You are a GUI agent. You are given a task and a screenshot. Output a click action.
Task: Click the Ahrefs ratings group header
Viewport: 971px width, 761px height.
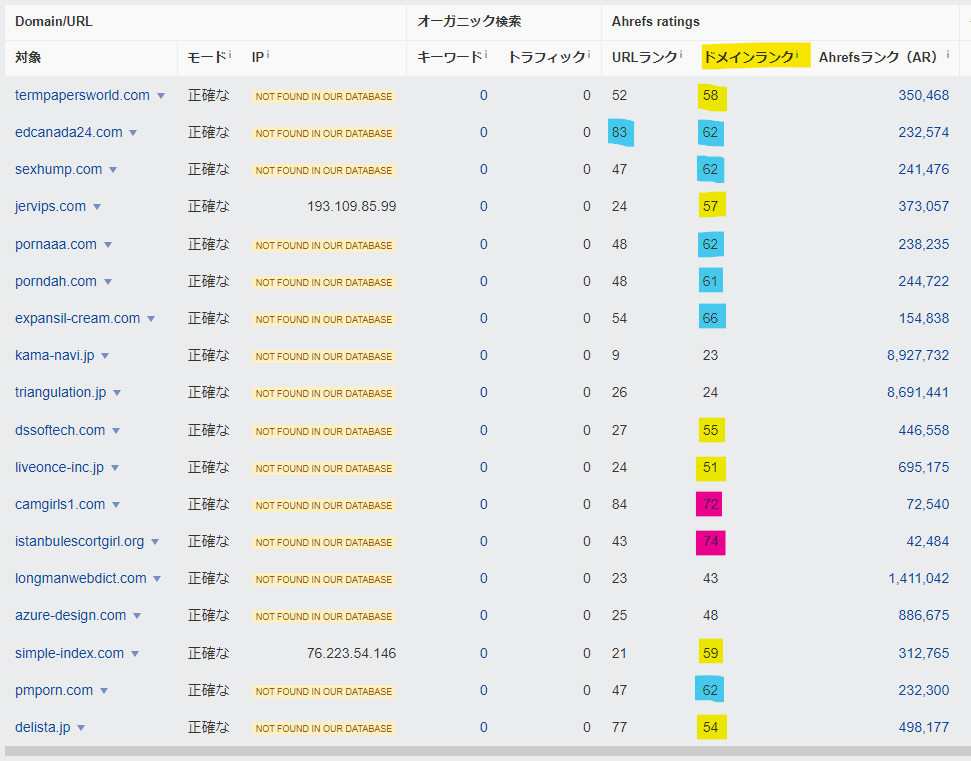tap(656, 22)
